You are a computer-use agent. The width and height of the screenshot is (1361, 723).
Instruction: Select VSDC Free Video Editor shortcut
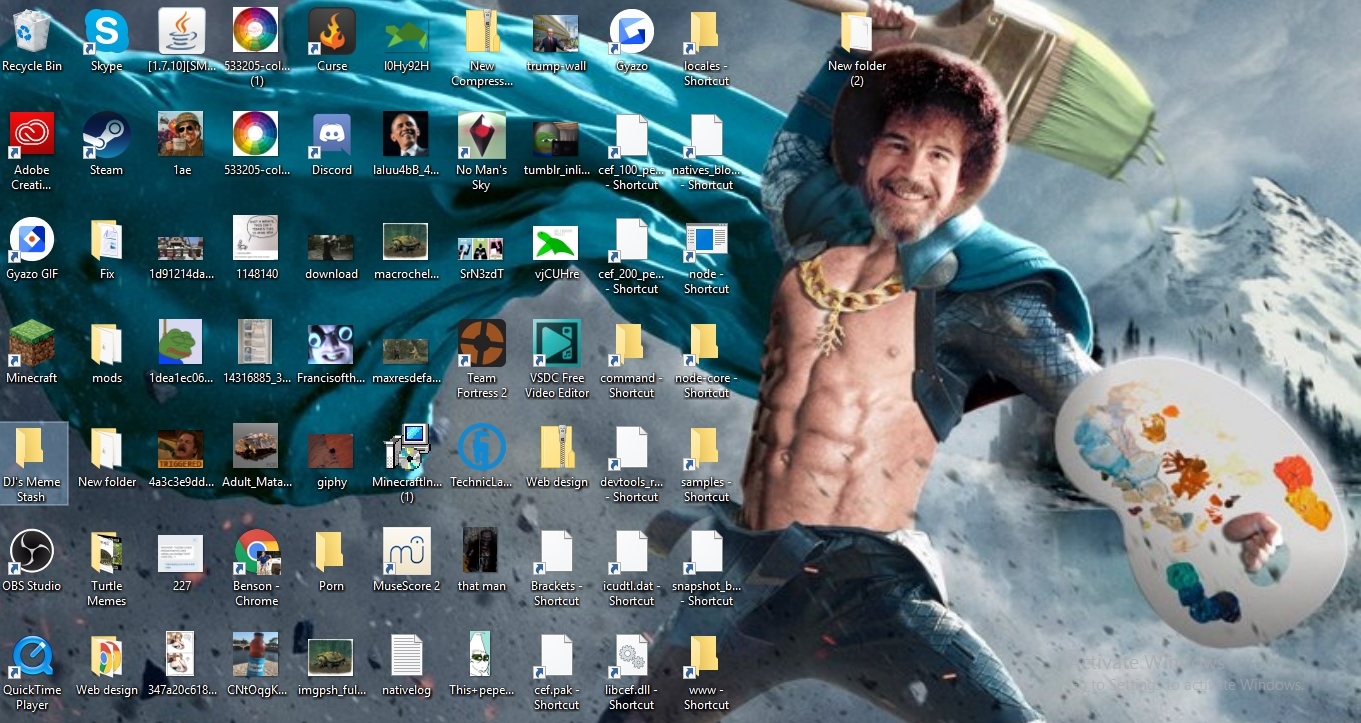(x=557, y=344)
